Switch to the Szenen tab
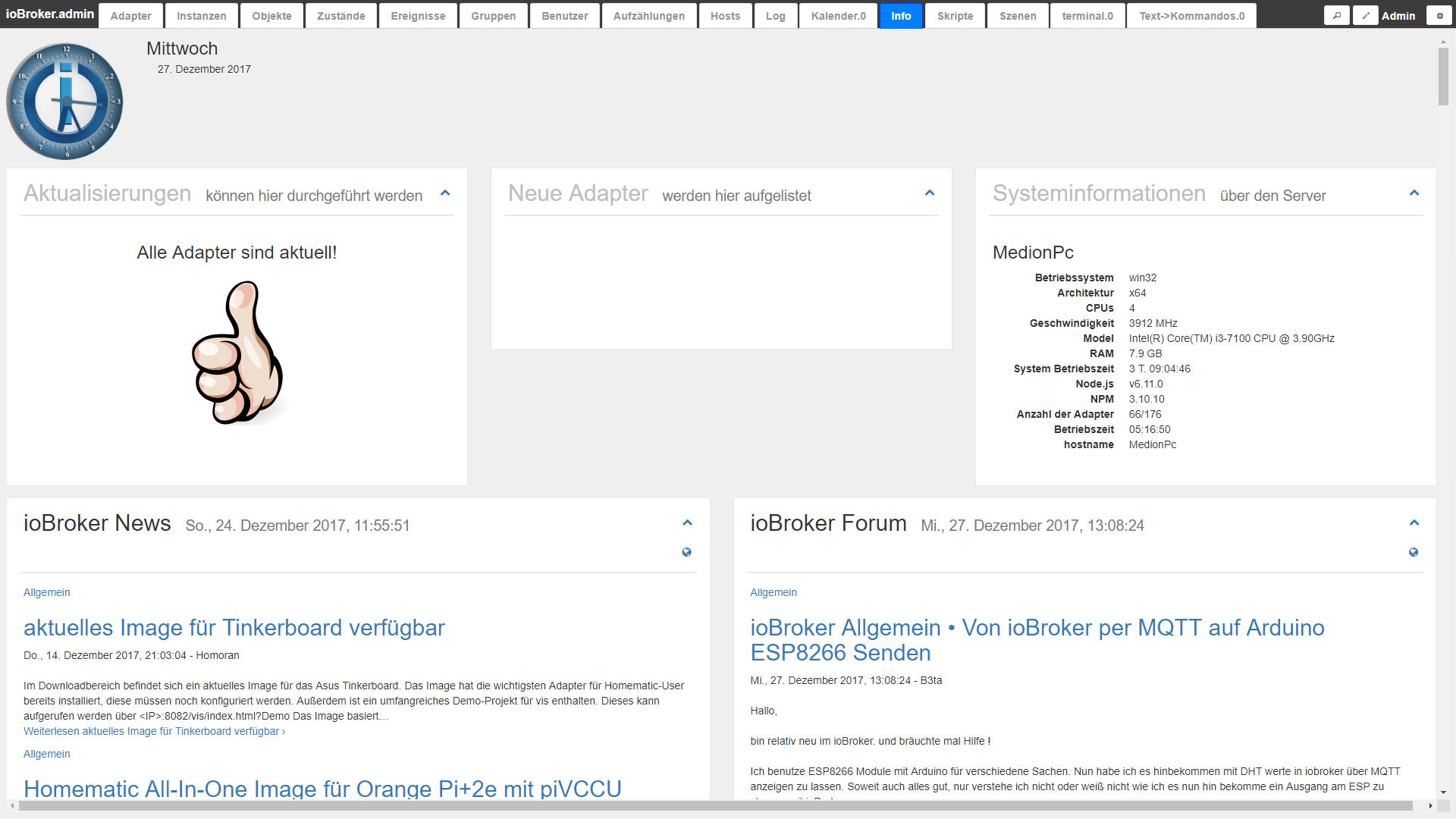Screen dimensions: 1456x819 pos(1018,16)
